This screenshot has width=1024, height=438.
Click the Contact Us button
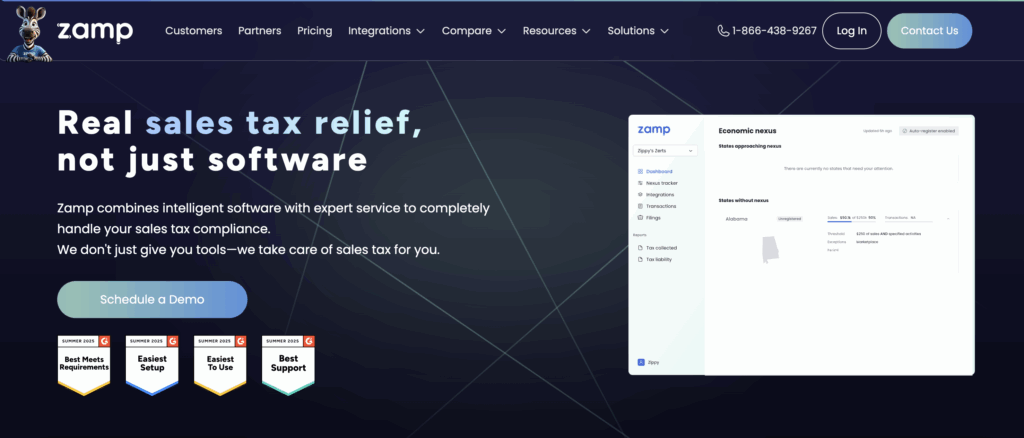(x=929, y=31)
